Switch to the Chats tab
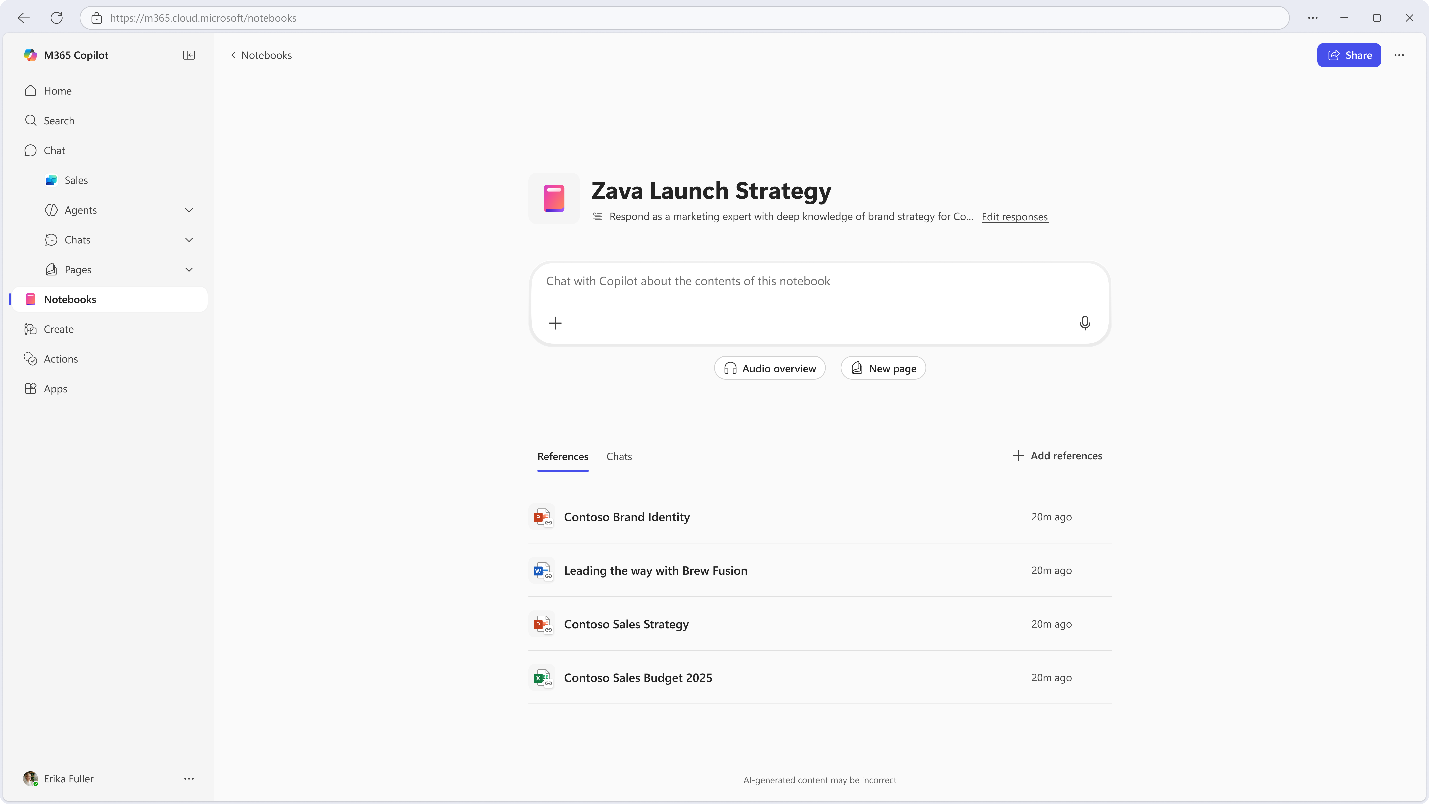This screenshot has width=1429, height=804. tap(619, 457)
